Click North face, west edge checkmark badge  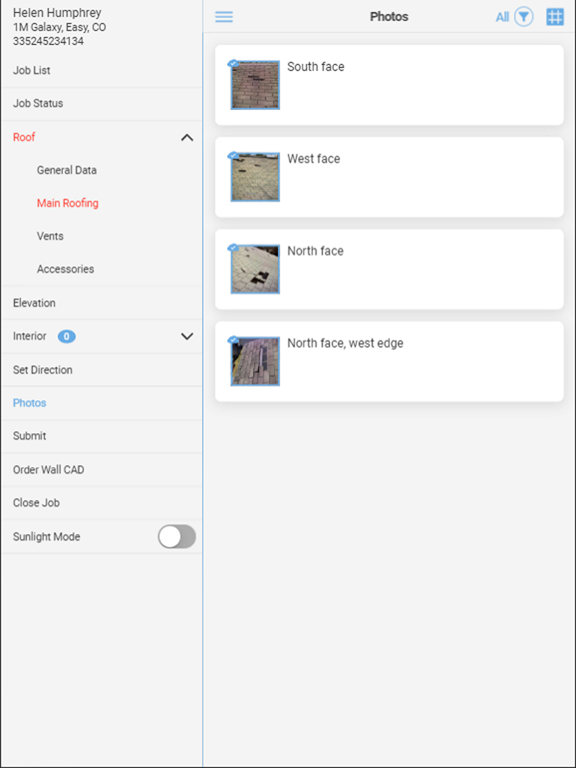(x=234, y=340)
